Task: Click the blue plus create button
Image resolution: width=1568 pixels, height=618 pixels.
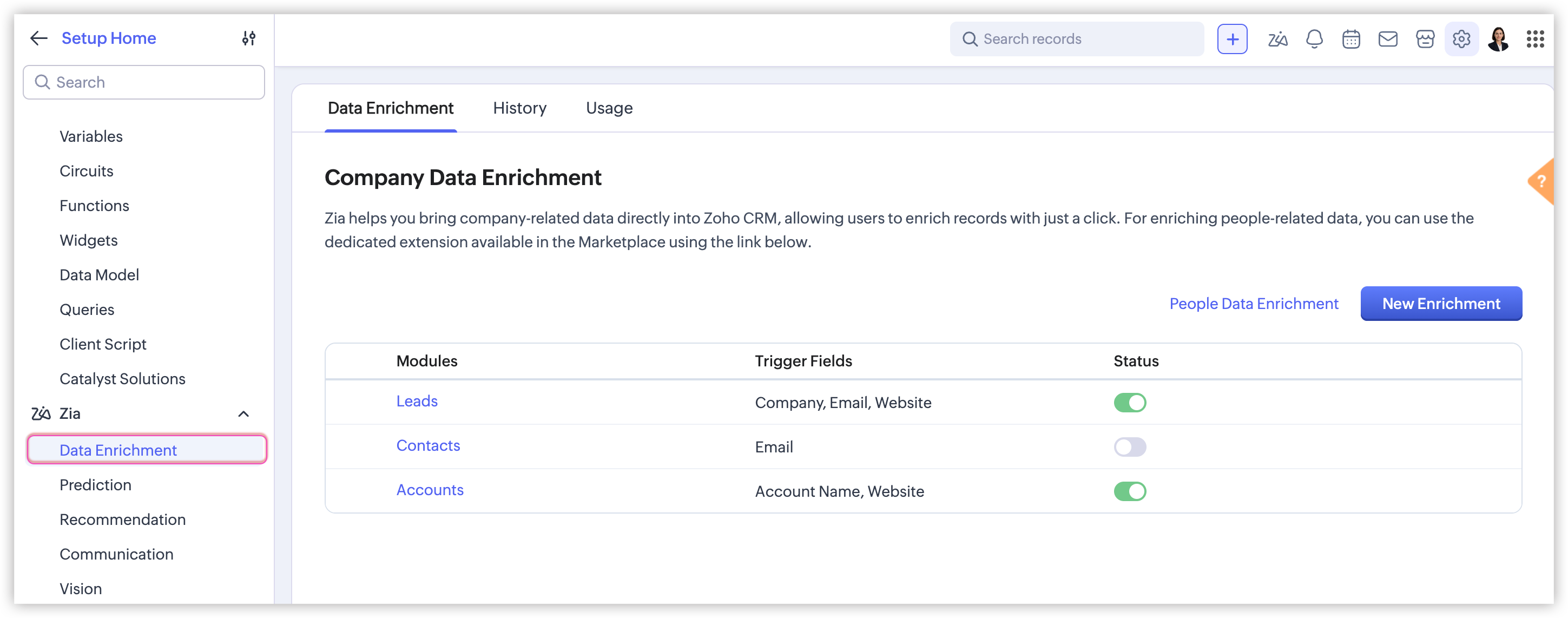Action: pyautogui.click(x=1232, y=40)
